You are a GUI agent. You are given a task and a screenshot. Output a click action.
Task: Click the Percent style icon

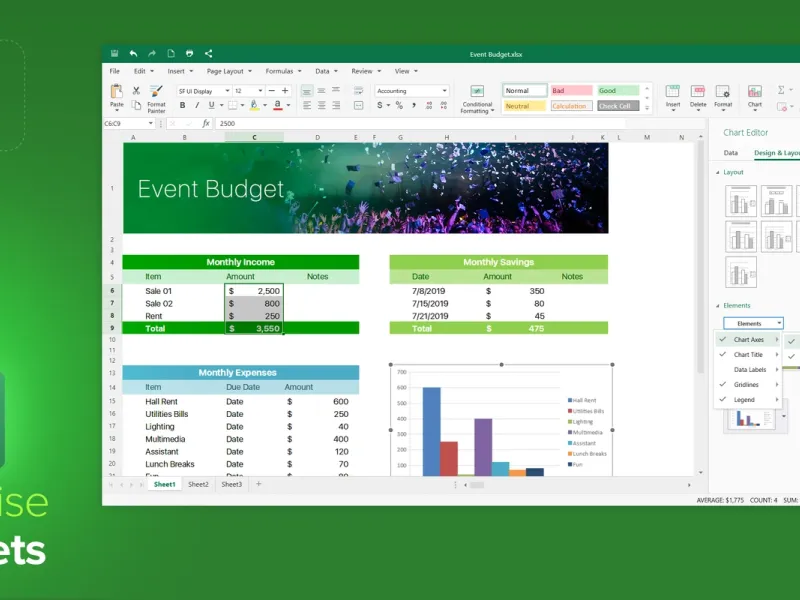399,105
